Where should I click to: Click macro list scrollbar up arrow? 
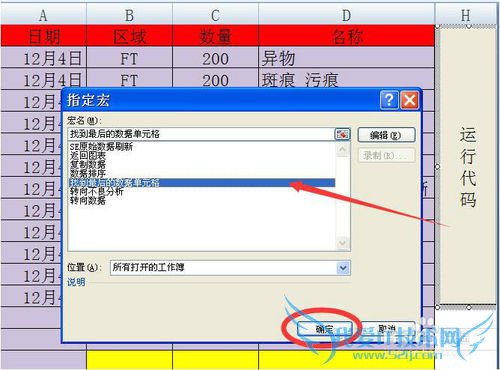pyautogui.click(x=343, y=150)
